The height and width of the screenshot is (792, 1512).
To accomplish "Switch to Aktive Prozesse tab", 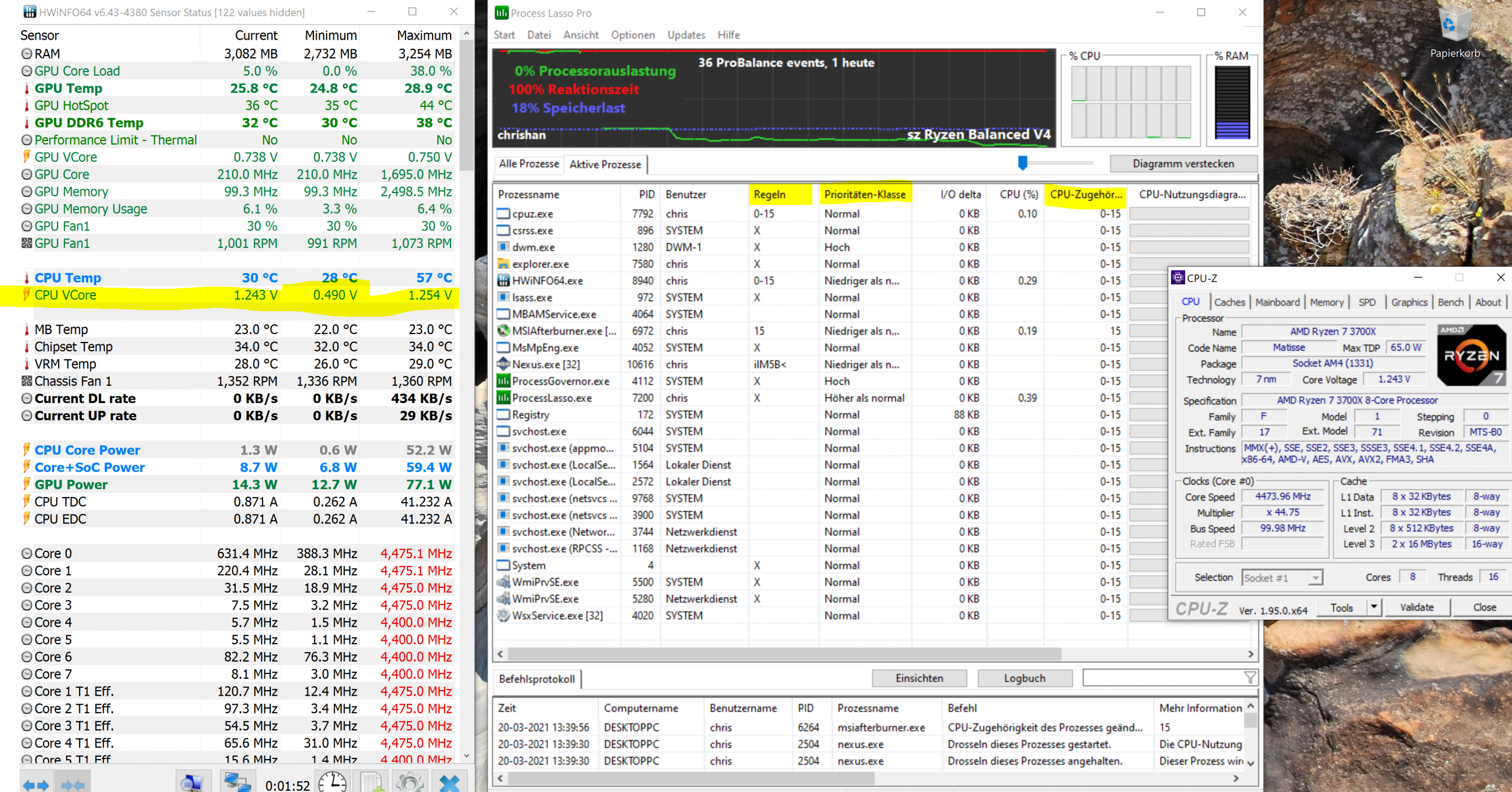I will point(605,164).
